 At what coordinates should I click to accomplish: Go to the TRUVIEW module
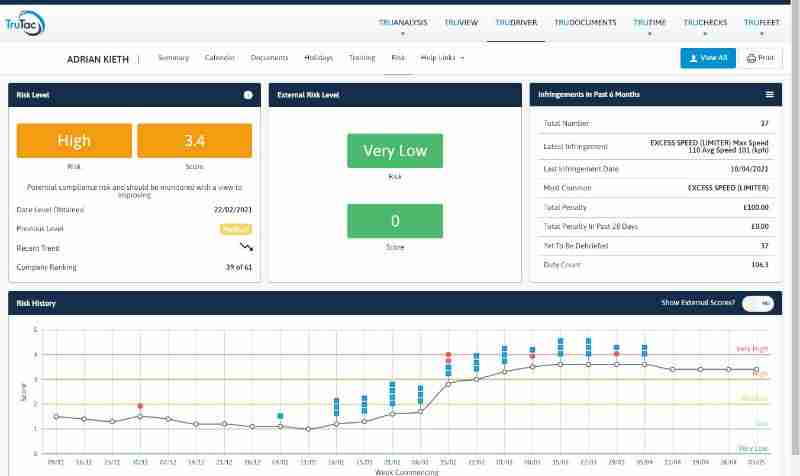(x=461, y=22)
